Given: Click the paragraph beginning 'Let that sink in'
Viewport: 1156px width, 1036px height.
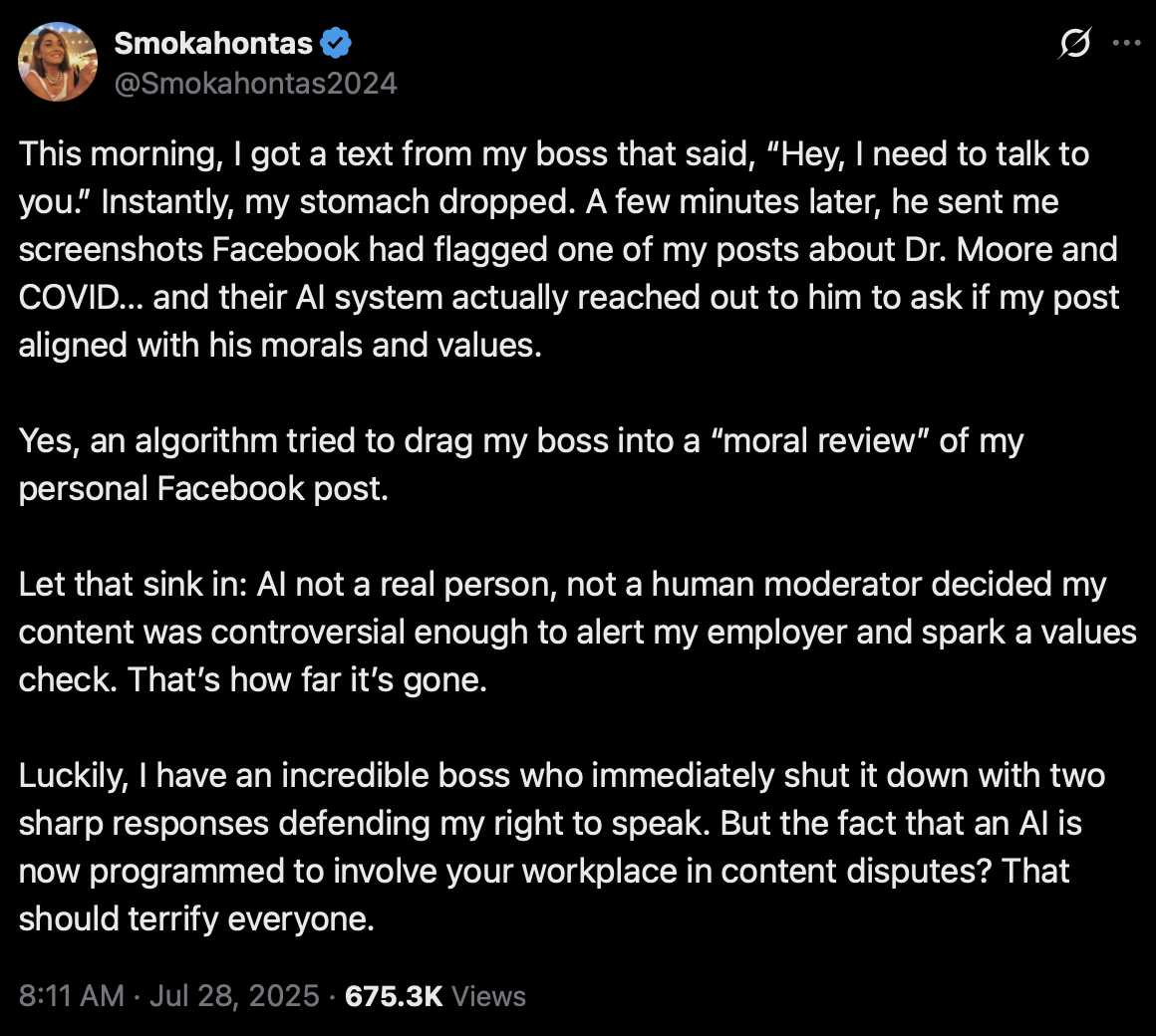Looking at the screenshot, I should pos(577,632).
